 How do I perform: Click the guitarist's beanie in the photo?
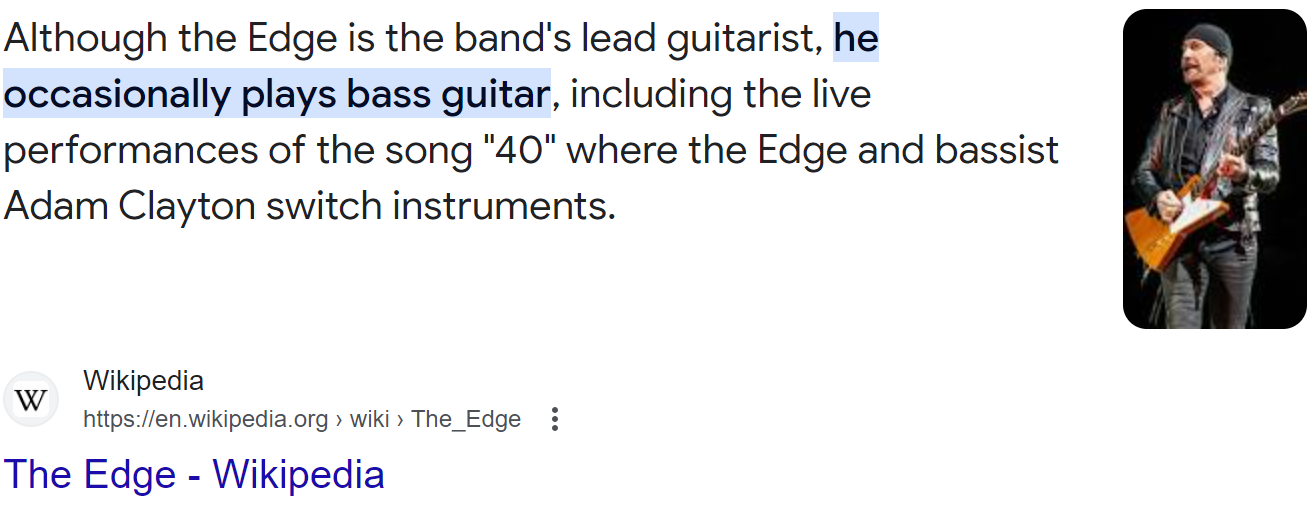tap(1209, 40)
